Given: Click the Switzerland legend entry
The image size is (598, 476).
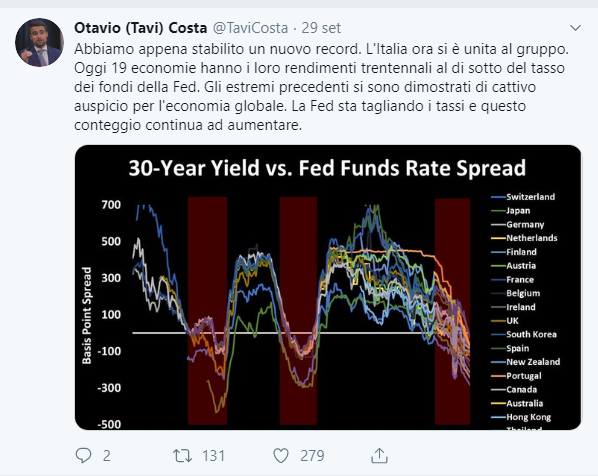Looking at the screenshot, I should tap(523, 197).
